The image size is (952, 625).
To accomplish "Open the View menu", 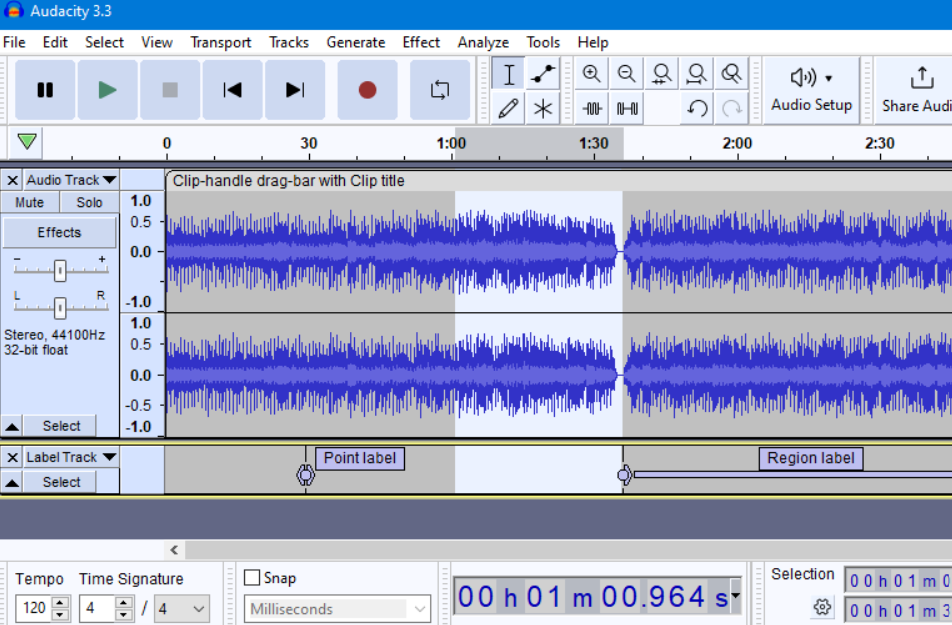I will (x=157, y=42).
